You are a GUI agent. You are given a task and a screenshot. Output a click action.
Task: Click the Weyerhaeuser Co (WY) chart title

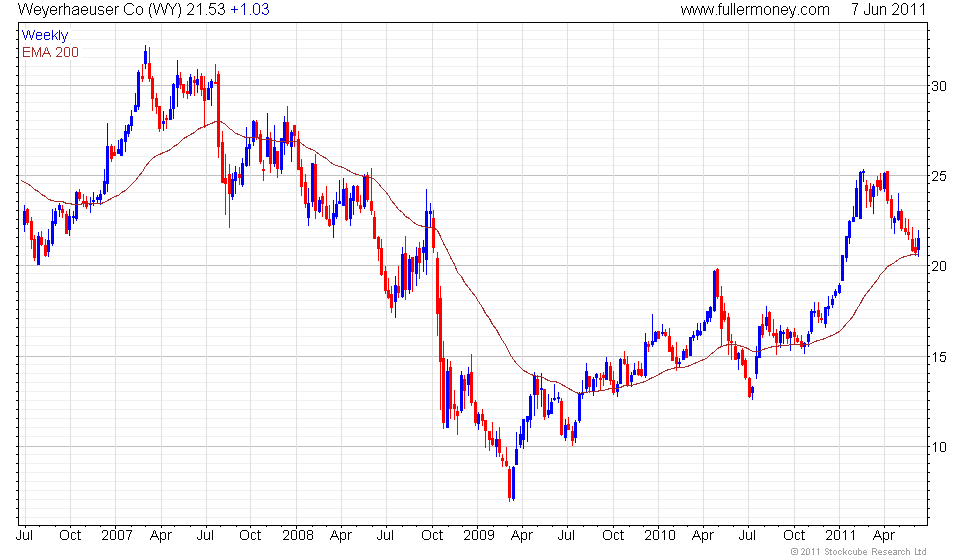[x=100, y=10]
